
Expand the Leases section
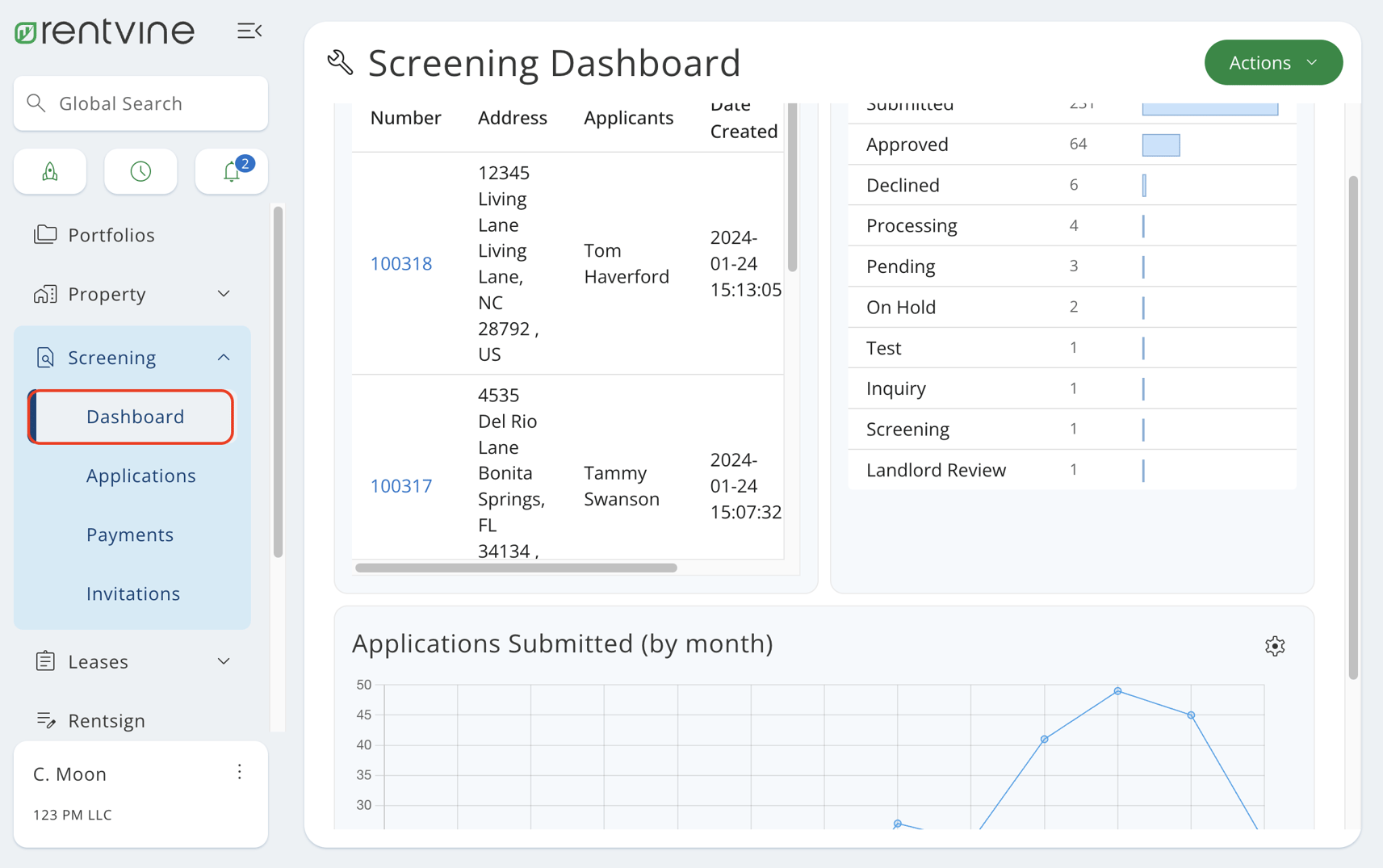[x=223, y=660]
